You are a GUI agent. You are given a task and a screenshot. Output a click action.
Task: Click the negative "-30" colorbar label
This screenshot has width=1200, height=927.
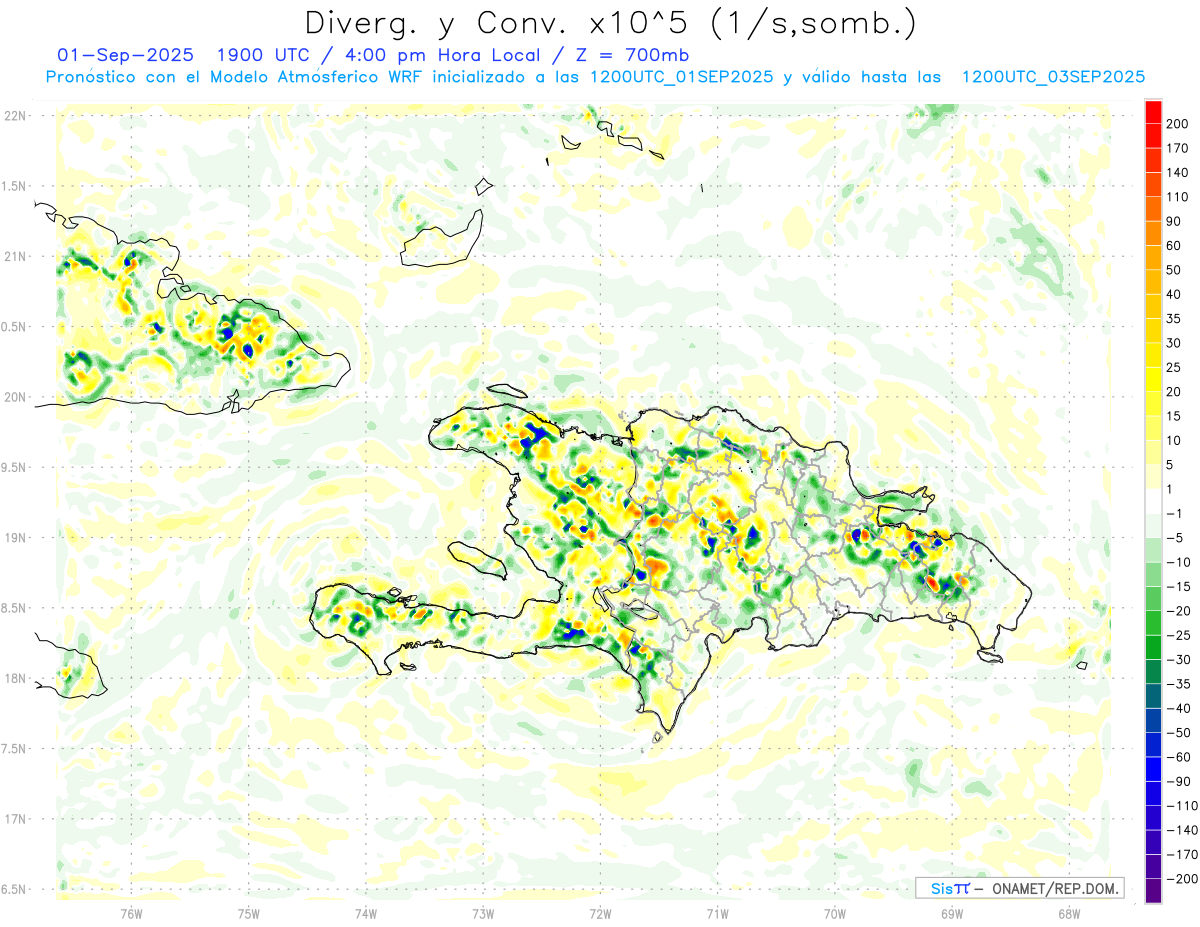pos(1180,660)
